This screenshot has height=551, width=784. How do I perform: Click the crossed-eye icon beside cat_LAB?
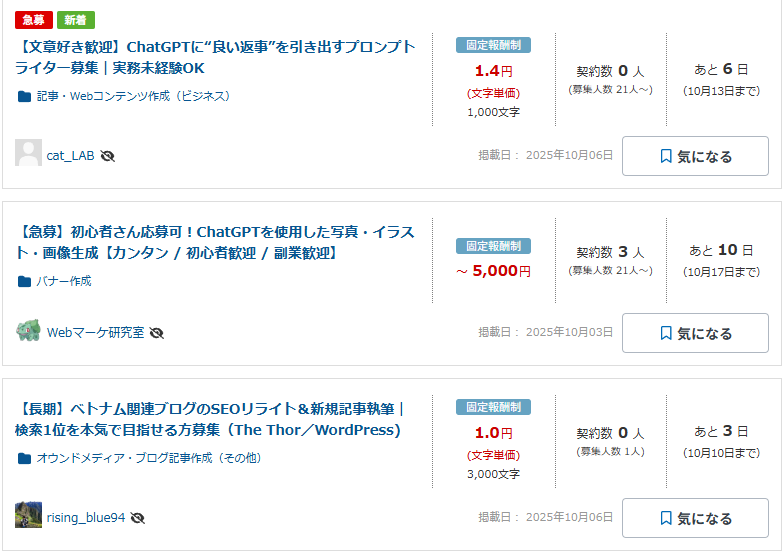[x=108, y=156]
